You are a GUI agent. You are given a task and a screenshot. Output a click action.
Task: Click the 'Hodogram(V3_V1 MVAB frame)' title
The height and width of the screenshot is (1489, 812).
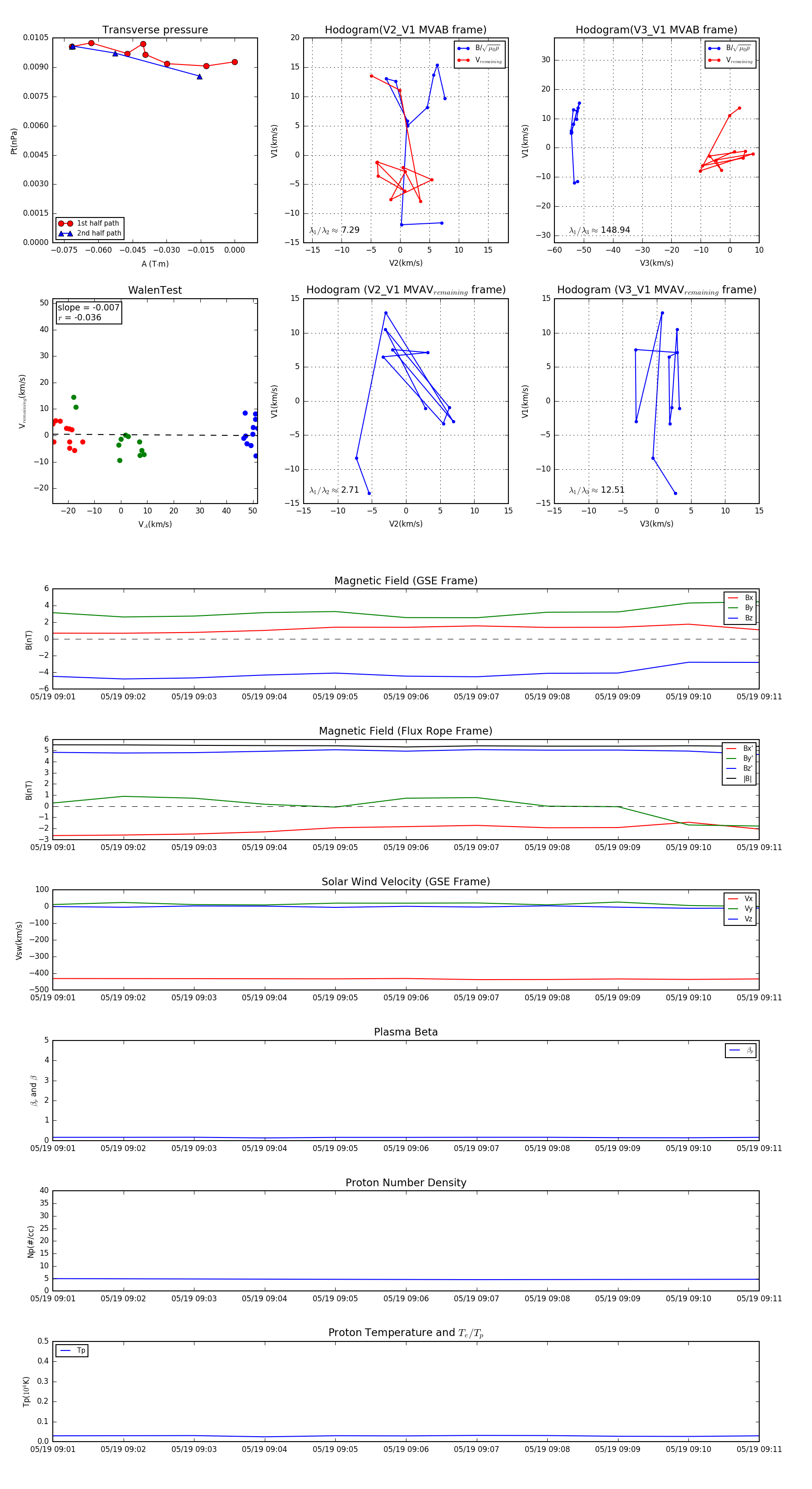coord(656,30)
